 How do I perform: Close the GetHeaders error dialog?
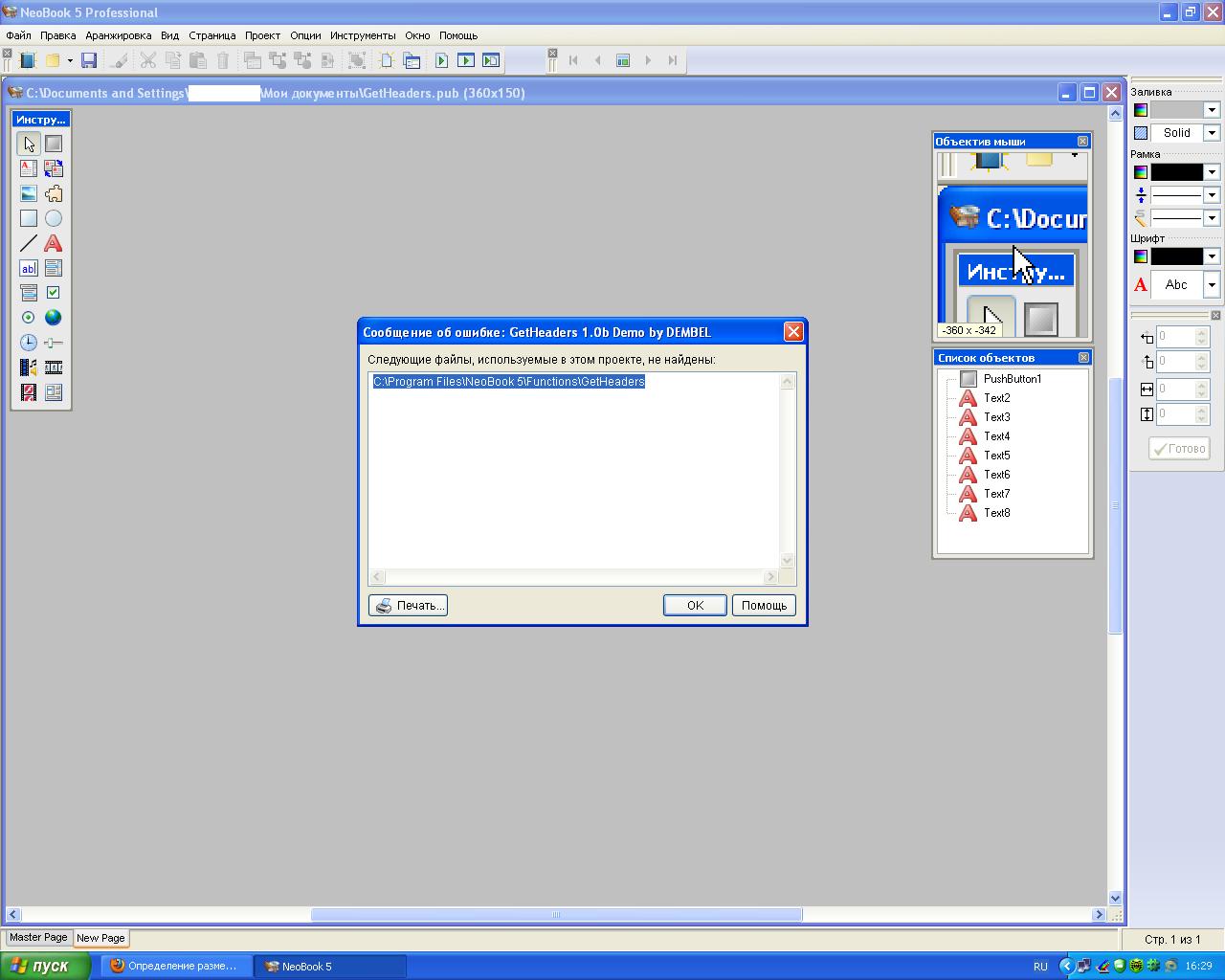click(793, 332)
